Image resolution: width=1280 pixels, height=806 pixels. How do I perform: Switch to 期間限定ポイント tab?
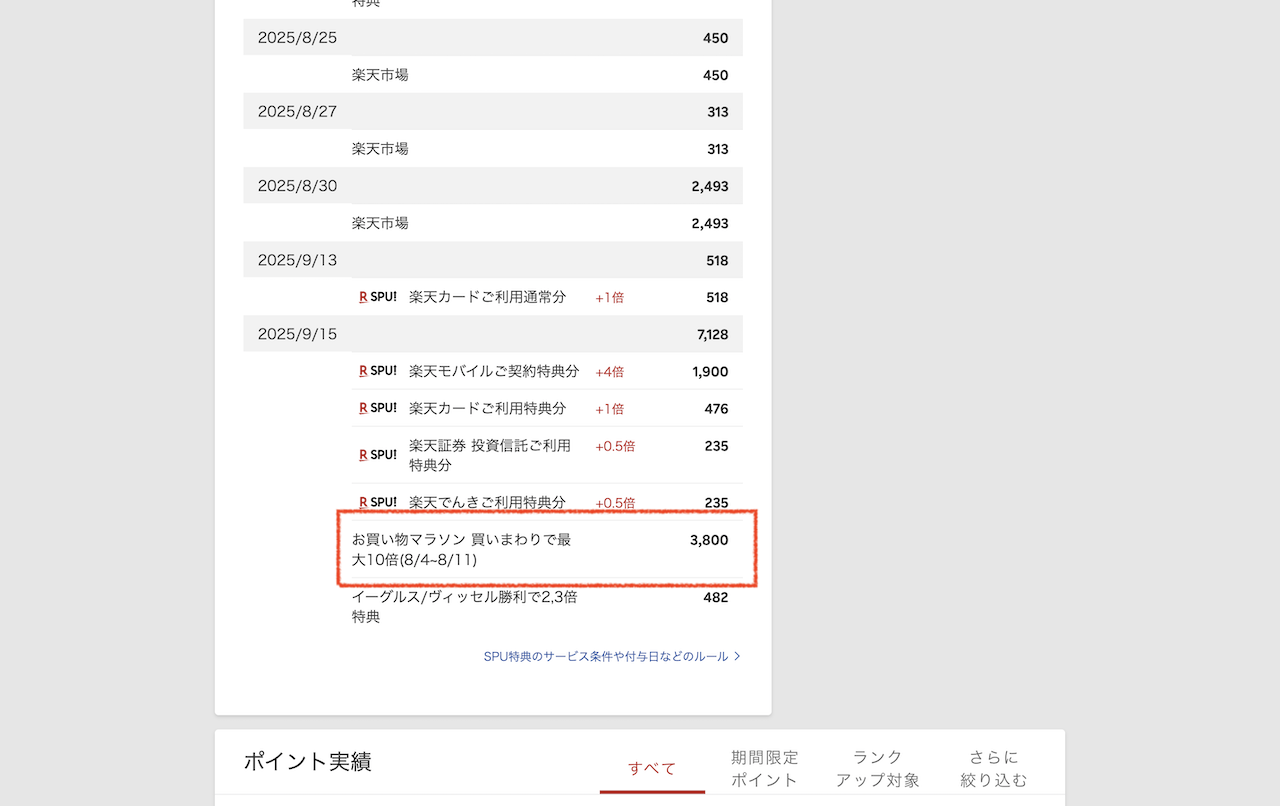click(765, 768)
